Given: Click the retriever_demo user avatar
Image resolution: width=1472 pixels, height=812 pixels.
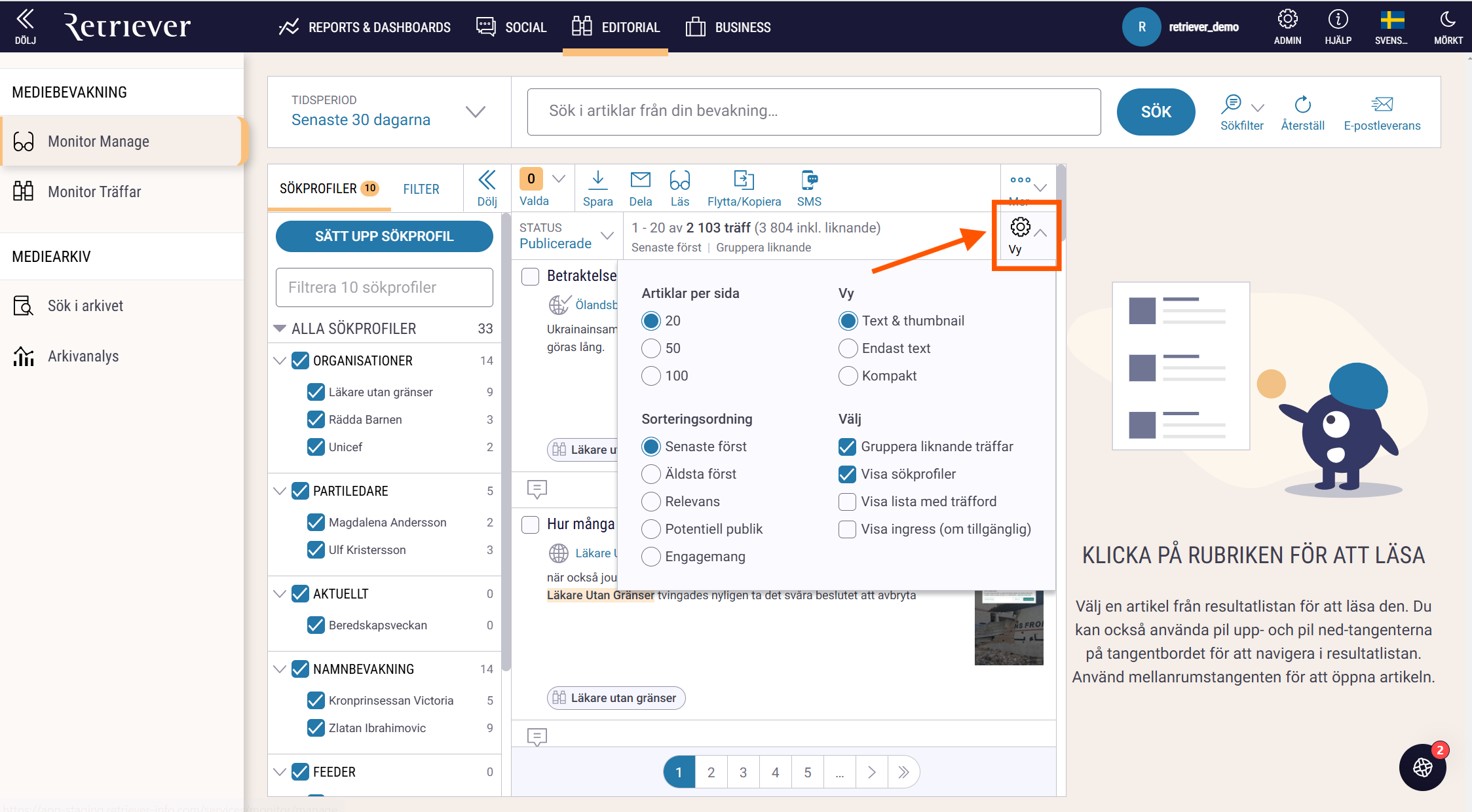Looking at the screenshot, I should pyautogui.click(x=1142, y=27).
